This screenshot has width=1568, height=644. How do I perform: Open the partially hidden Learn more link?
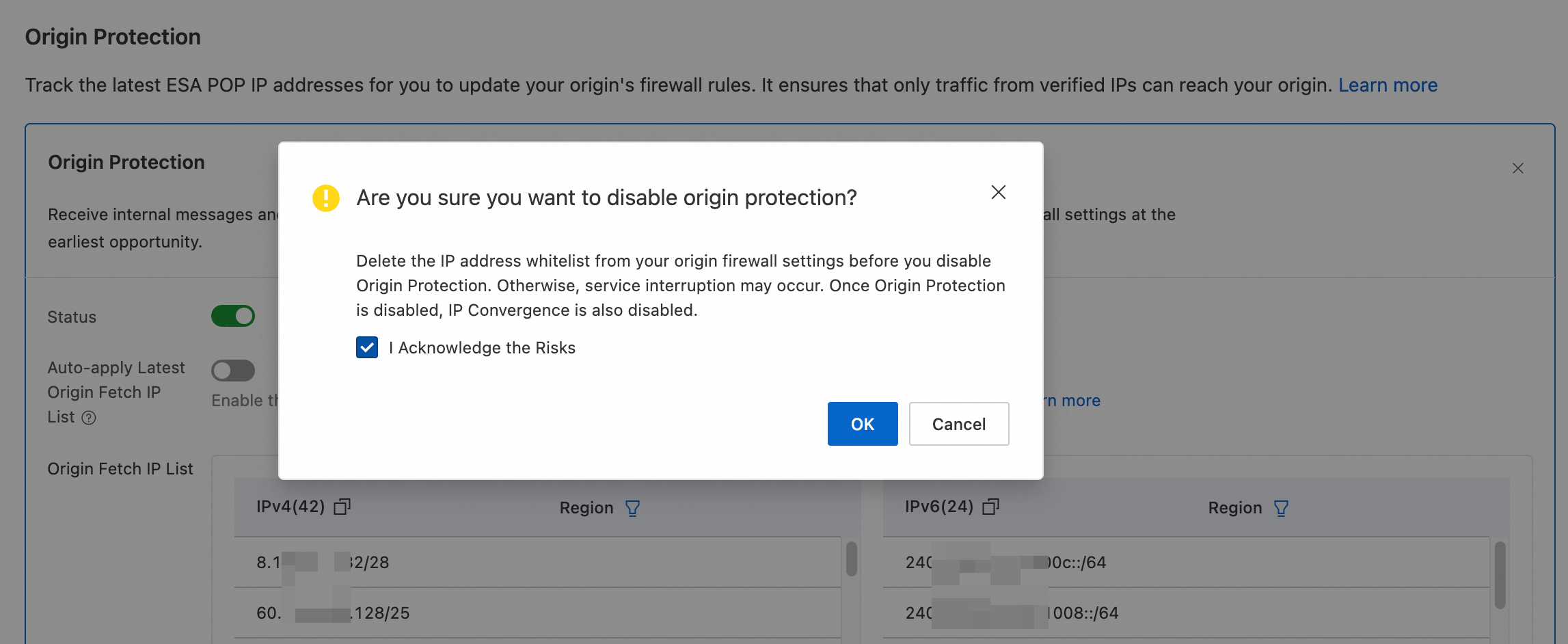click(1072, 401)
